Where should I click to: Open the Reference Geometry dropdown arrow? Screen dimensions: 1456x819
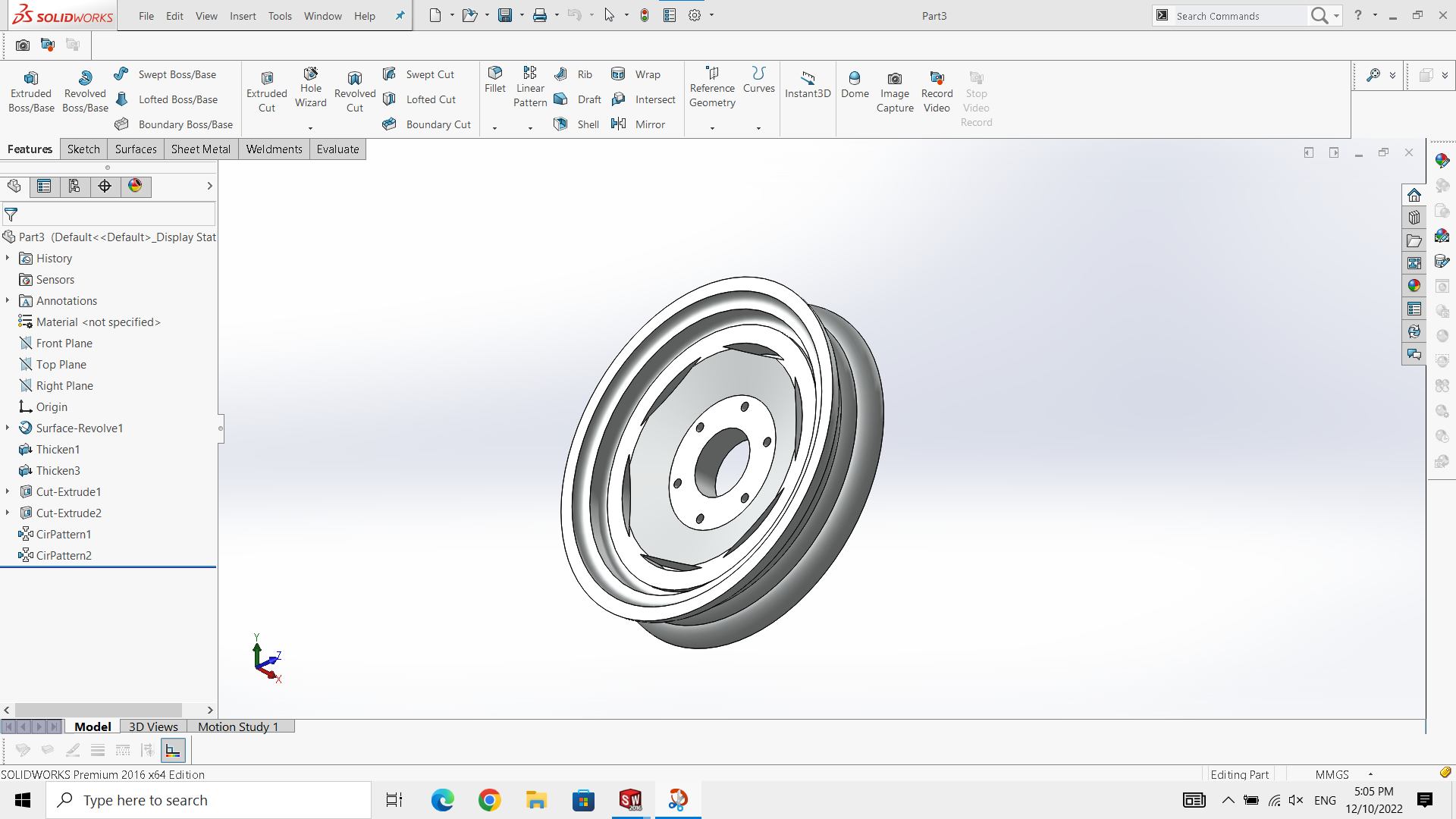click(x=712, y=128)
